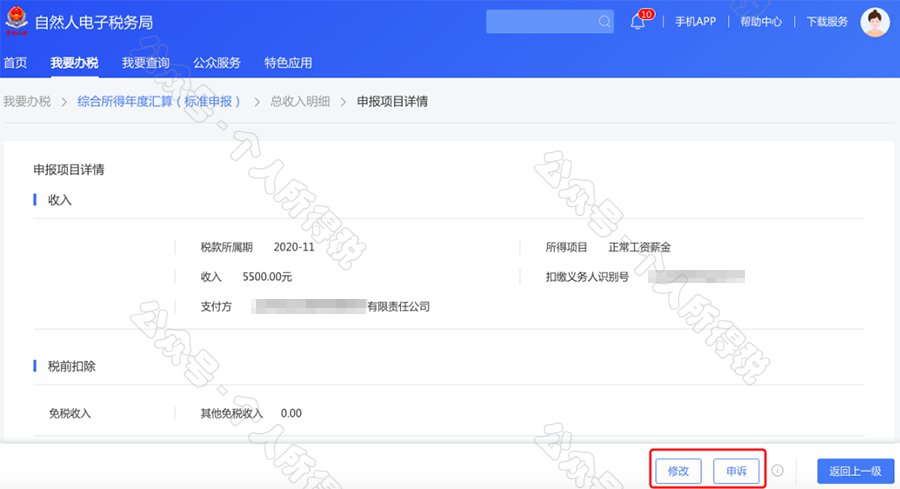Open the 帮助中心 link
Screen dimensions: 900x489
pos(761,22)
